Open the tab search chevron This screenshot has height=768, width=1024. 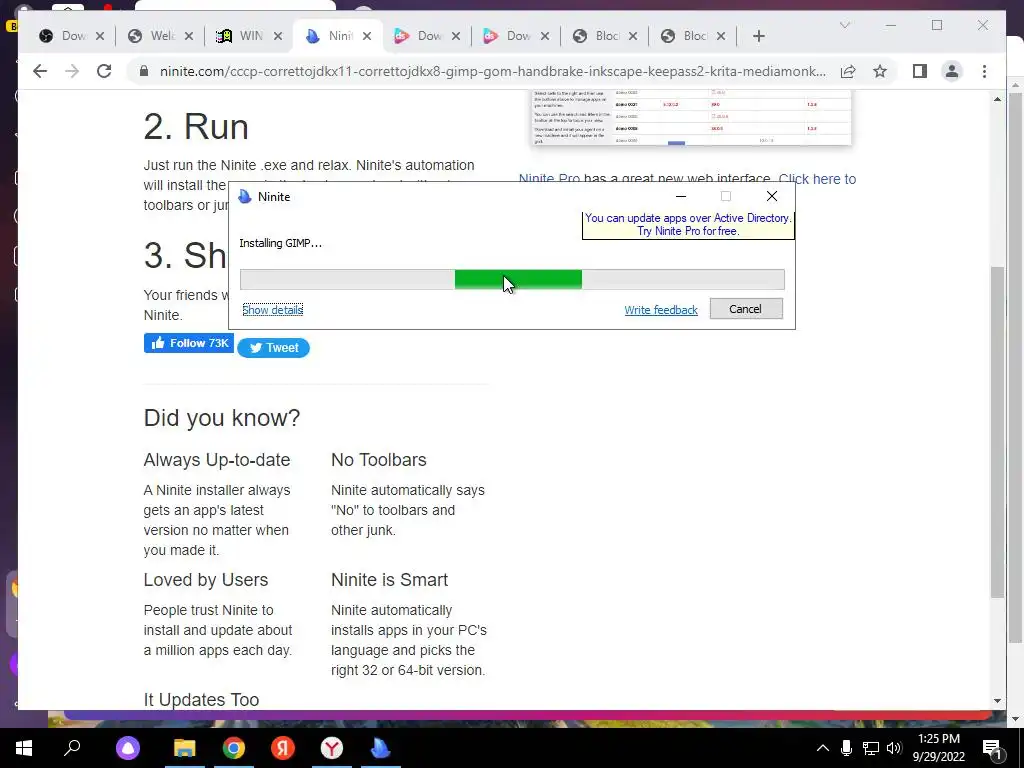coord(844,25)
